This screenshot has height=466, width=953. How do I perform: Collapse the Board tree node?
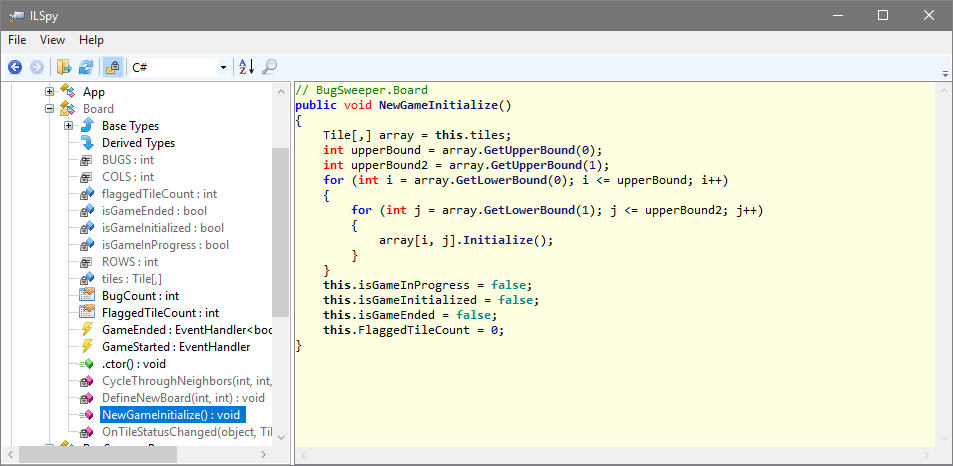(50, 109)
